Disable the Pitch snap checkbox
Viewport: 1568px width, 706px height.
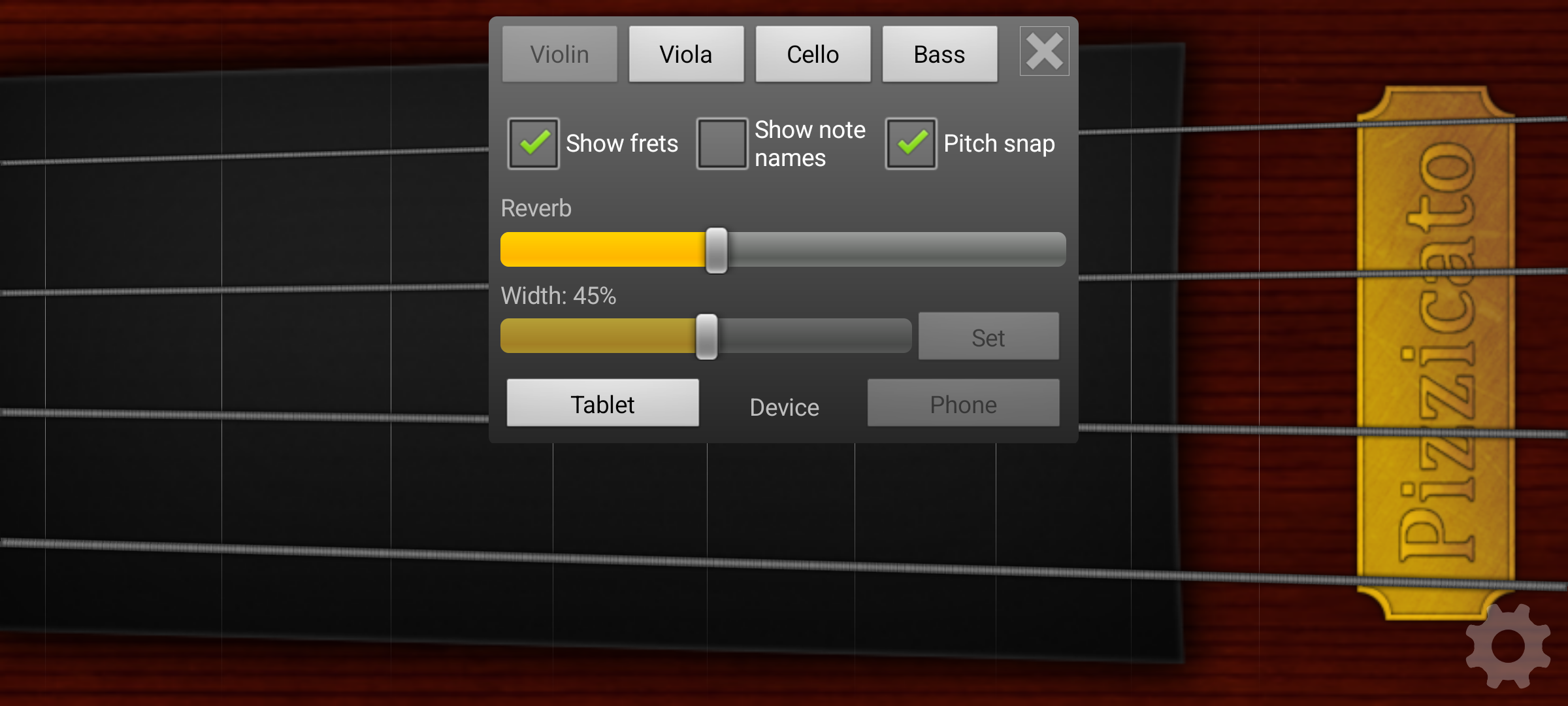click(911, 143)
